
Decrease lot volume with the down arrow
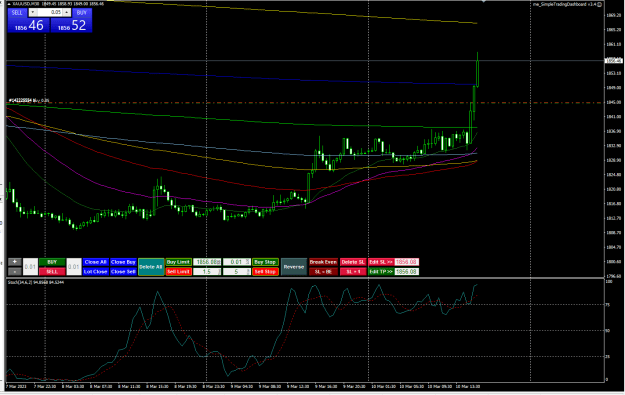click(32, 12)
